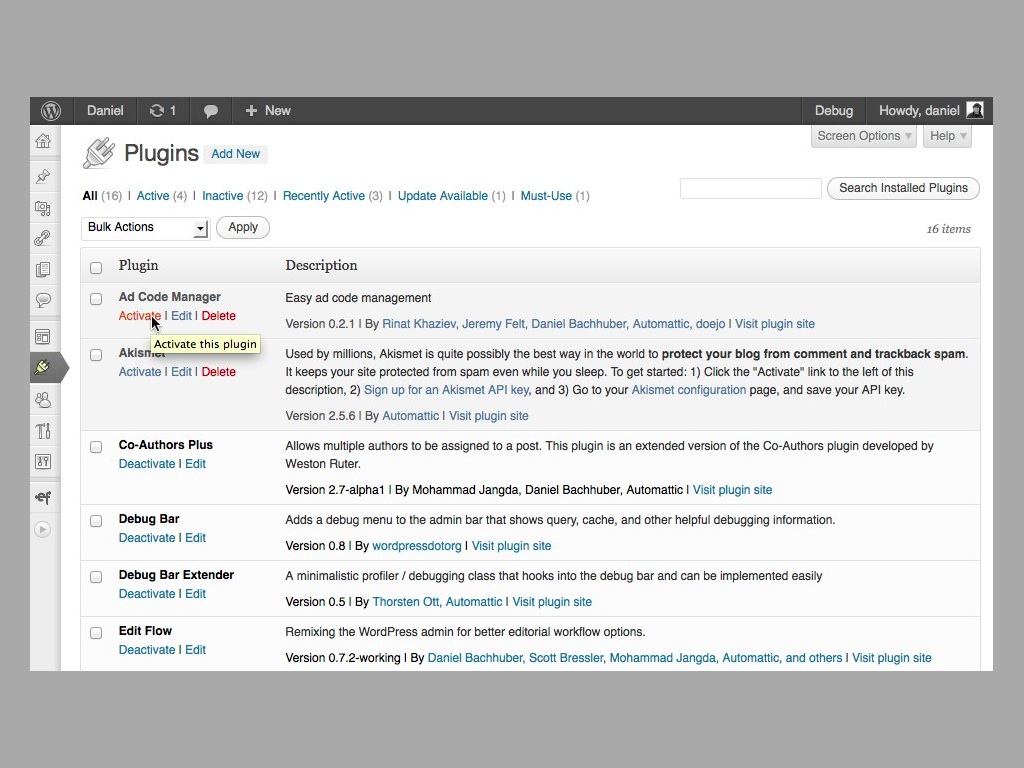Image resolution: width=1024 pixels, height=768 pixels.
Task: Open the Tools icon in sidebar
Action: 43,431
